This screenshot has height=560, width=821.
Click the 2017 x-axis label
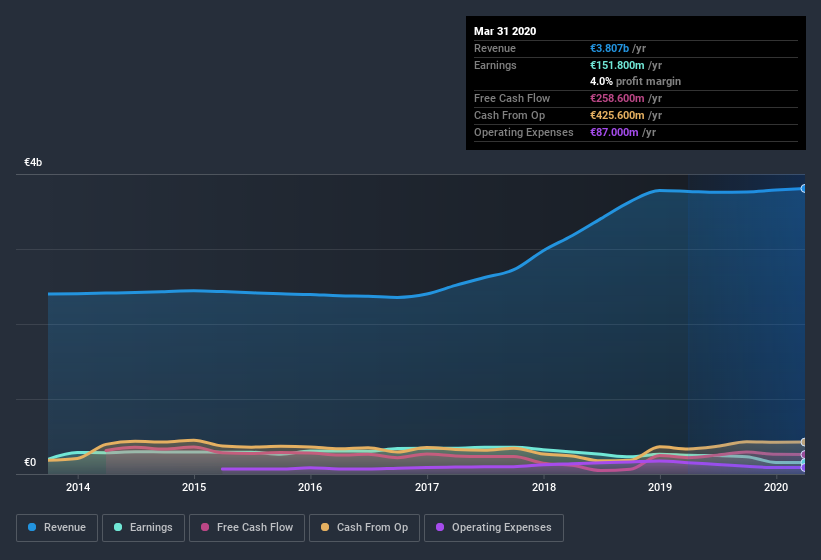427,487
